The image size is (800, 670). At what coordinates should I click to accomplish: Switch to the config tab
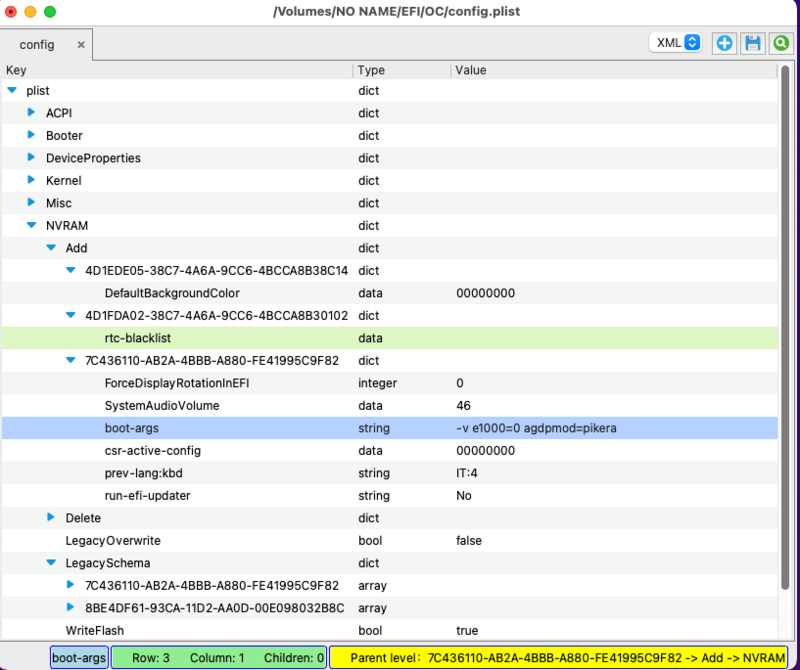point(37,45)
